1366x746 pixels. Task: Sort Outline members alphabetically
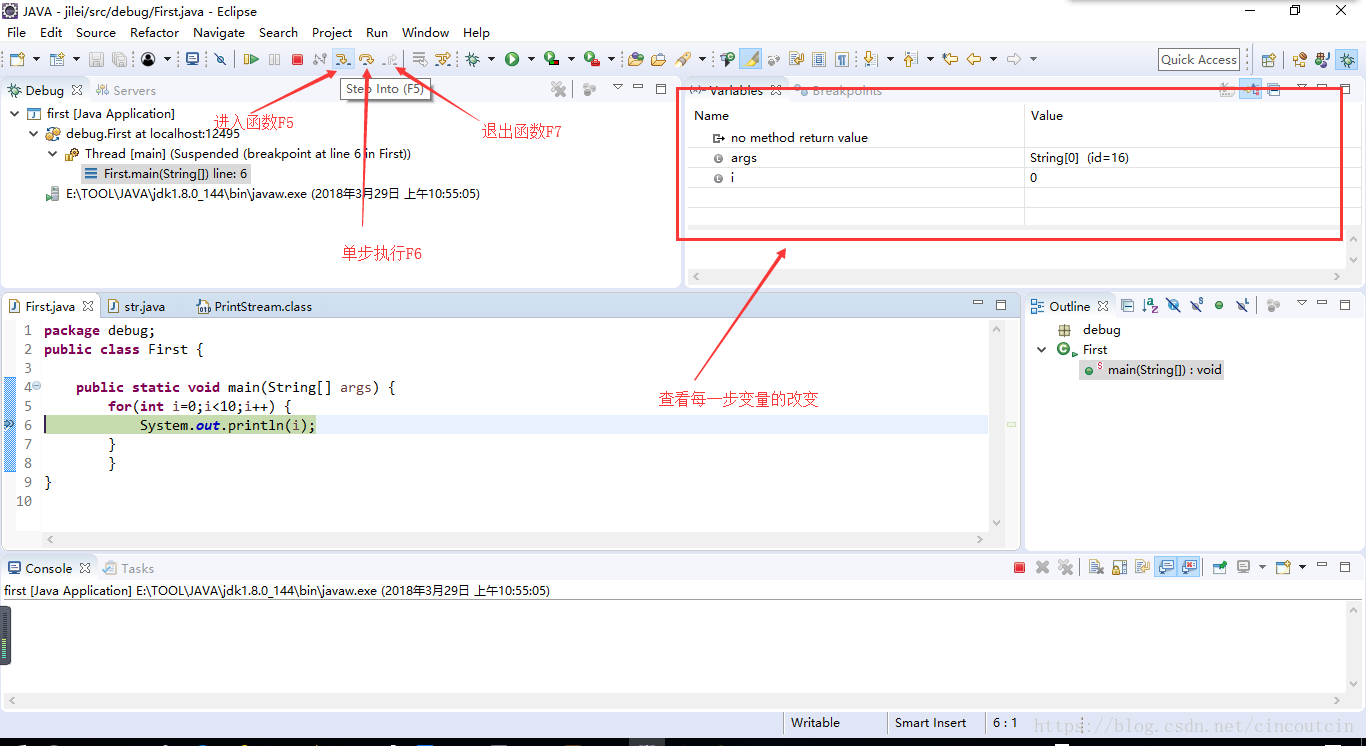point(1150,306)
